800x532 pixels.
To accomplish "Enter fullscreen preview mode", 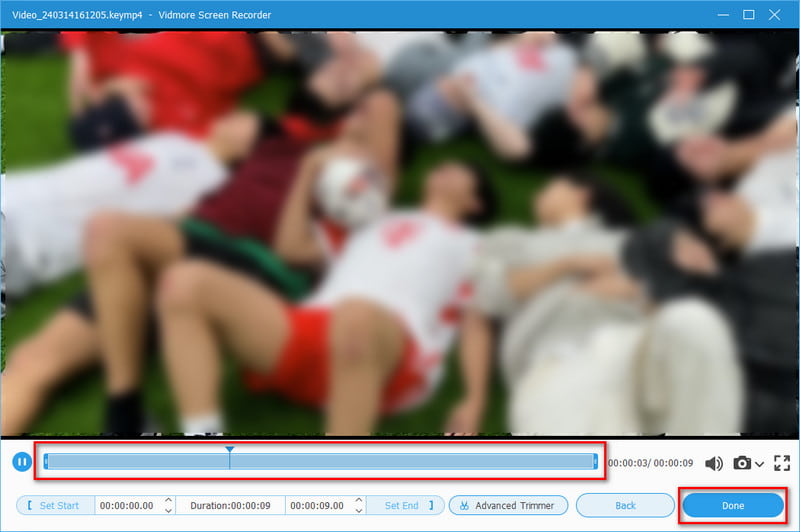I will point(781,463).
